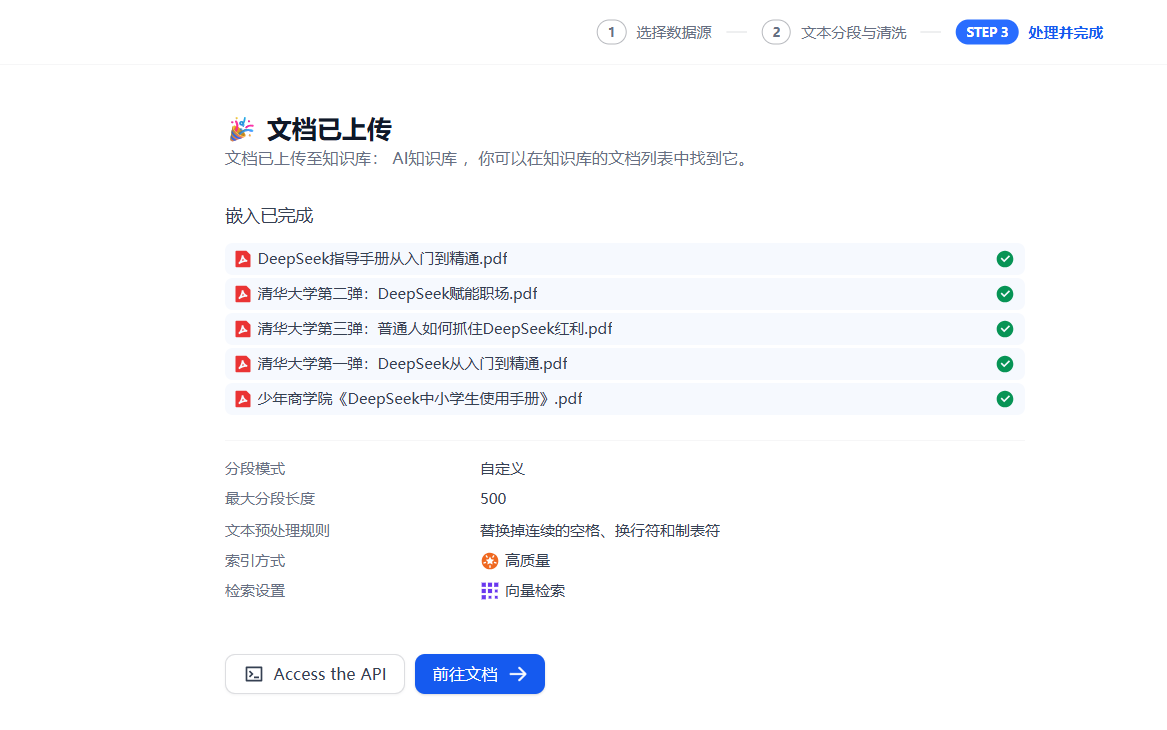
Task: Click the terminal icon in Access the API
Action: (254, 674)
